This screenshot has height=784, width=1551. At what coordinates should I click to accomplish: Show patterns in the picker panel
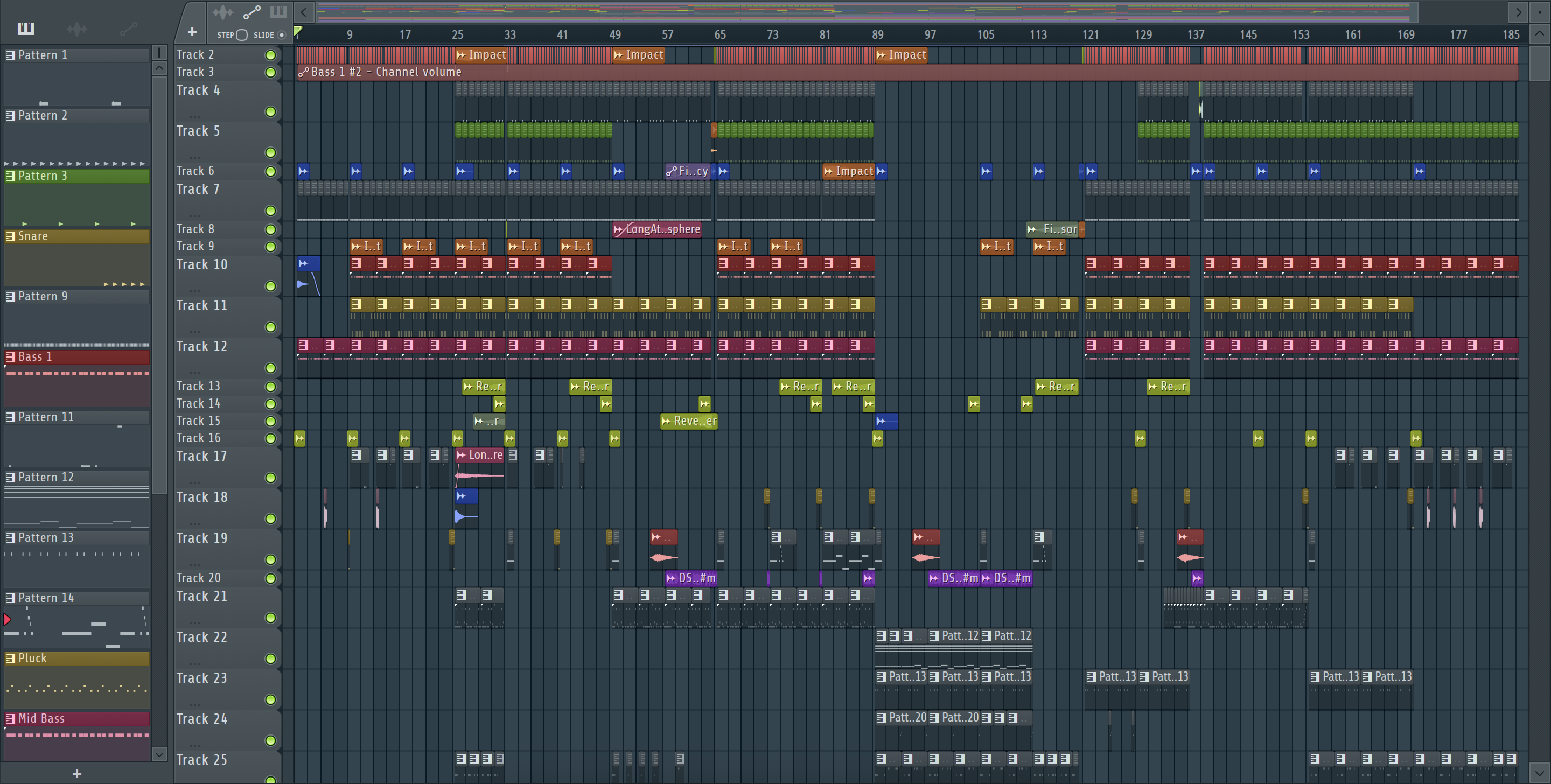click(26, 29)
